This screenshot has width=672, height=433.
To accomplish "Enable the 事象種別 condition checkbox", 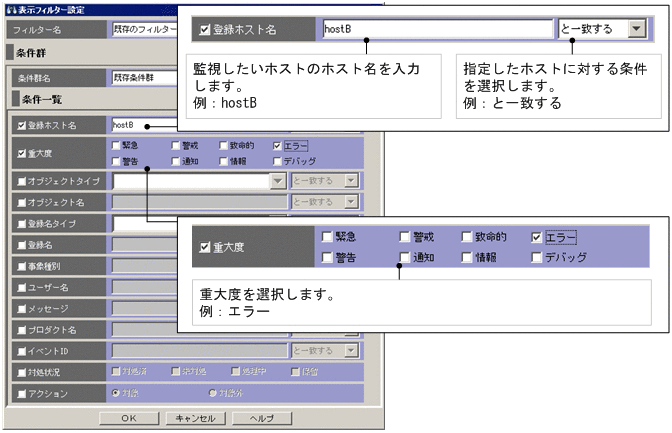I will [21, 266].
